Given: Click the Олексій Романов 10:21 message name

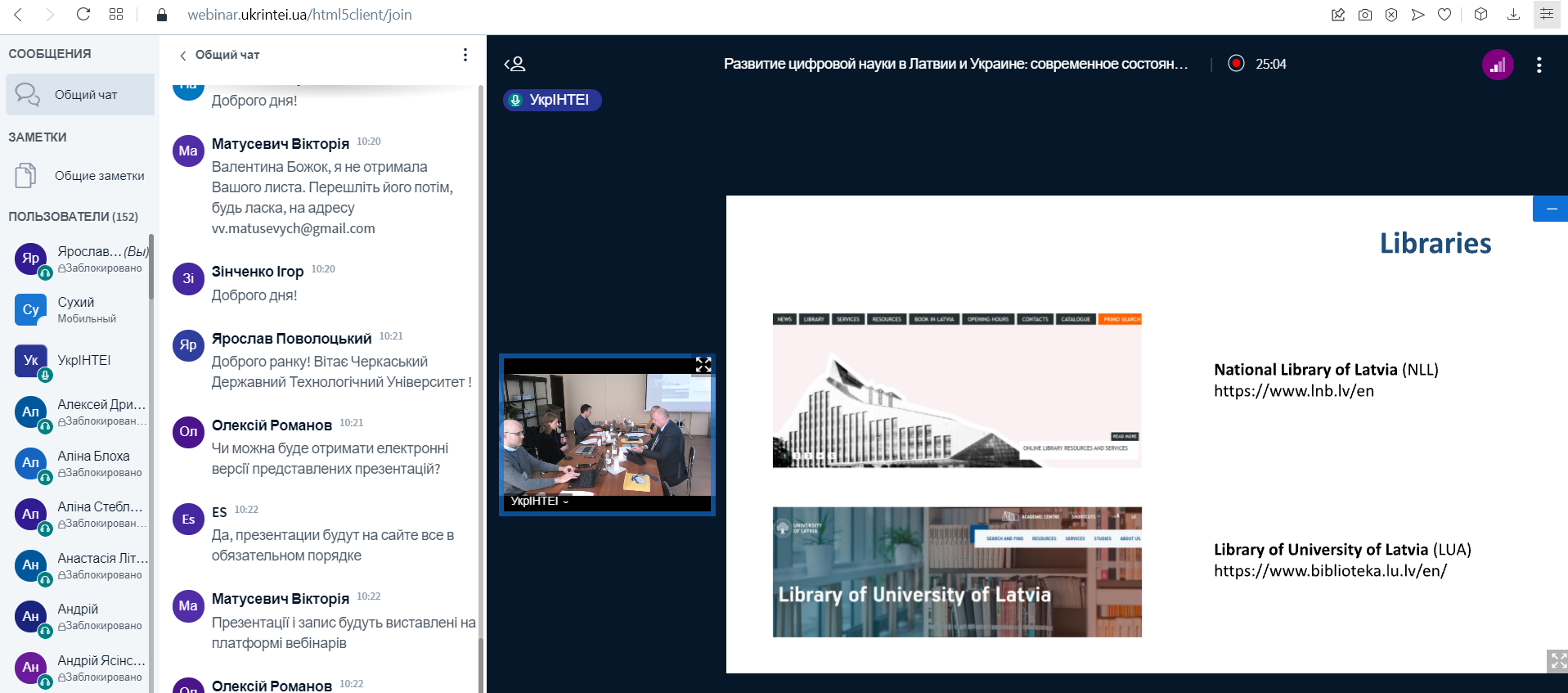Looking at the screenshot, I should point(272,425).
